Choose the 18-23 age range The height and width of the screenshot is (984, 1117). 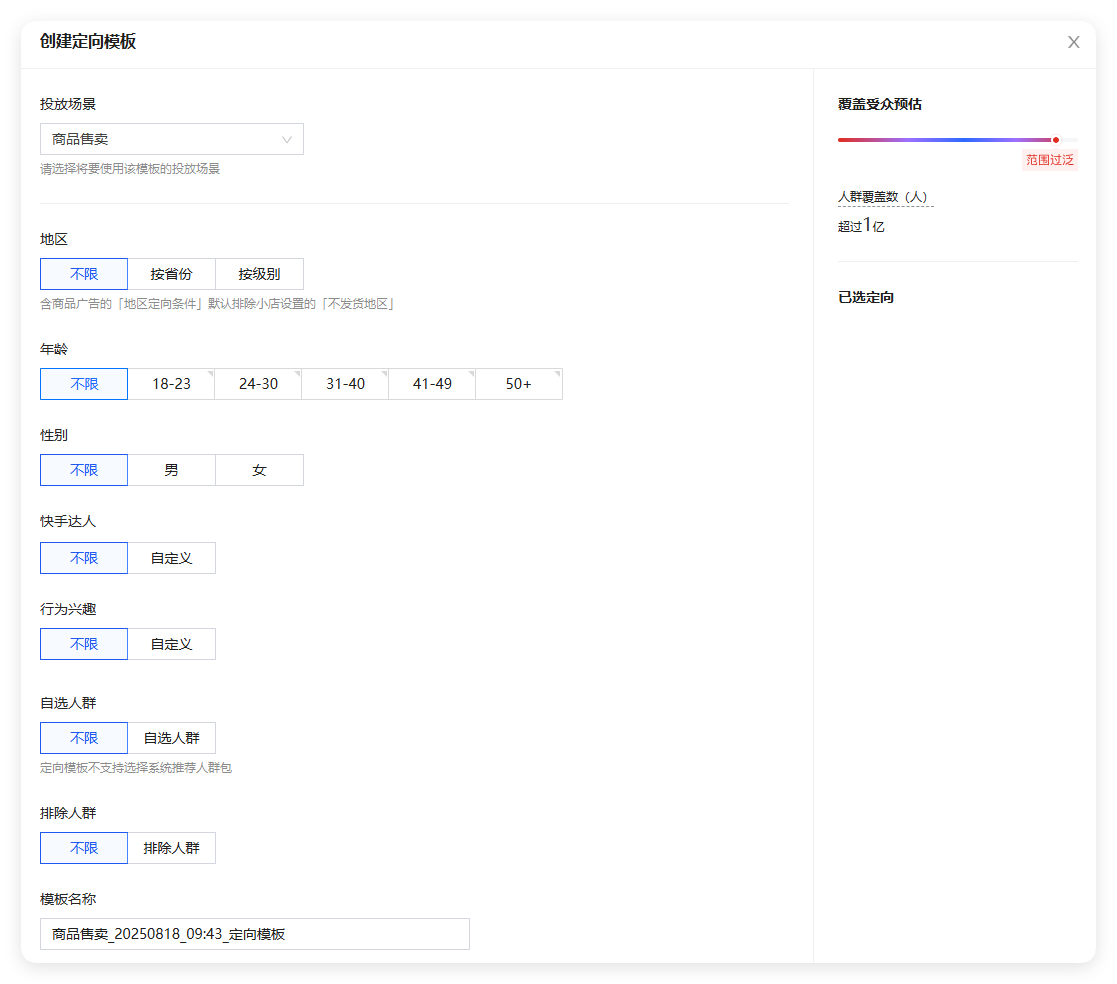pyautogui.click(x=171, y=383)
